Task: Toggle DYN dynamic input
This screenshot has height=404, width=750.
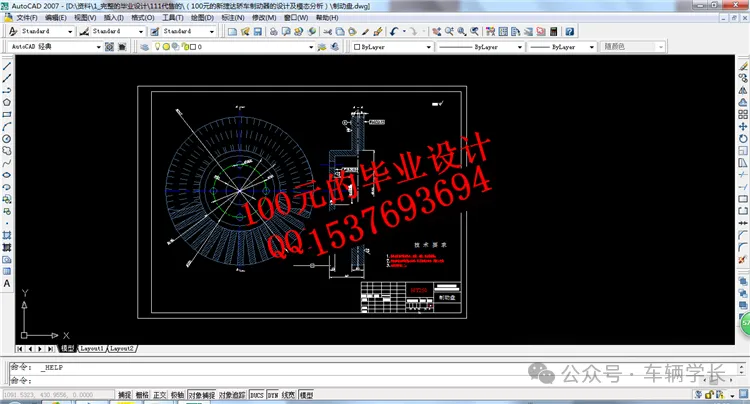Action: point(273,395)
